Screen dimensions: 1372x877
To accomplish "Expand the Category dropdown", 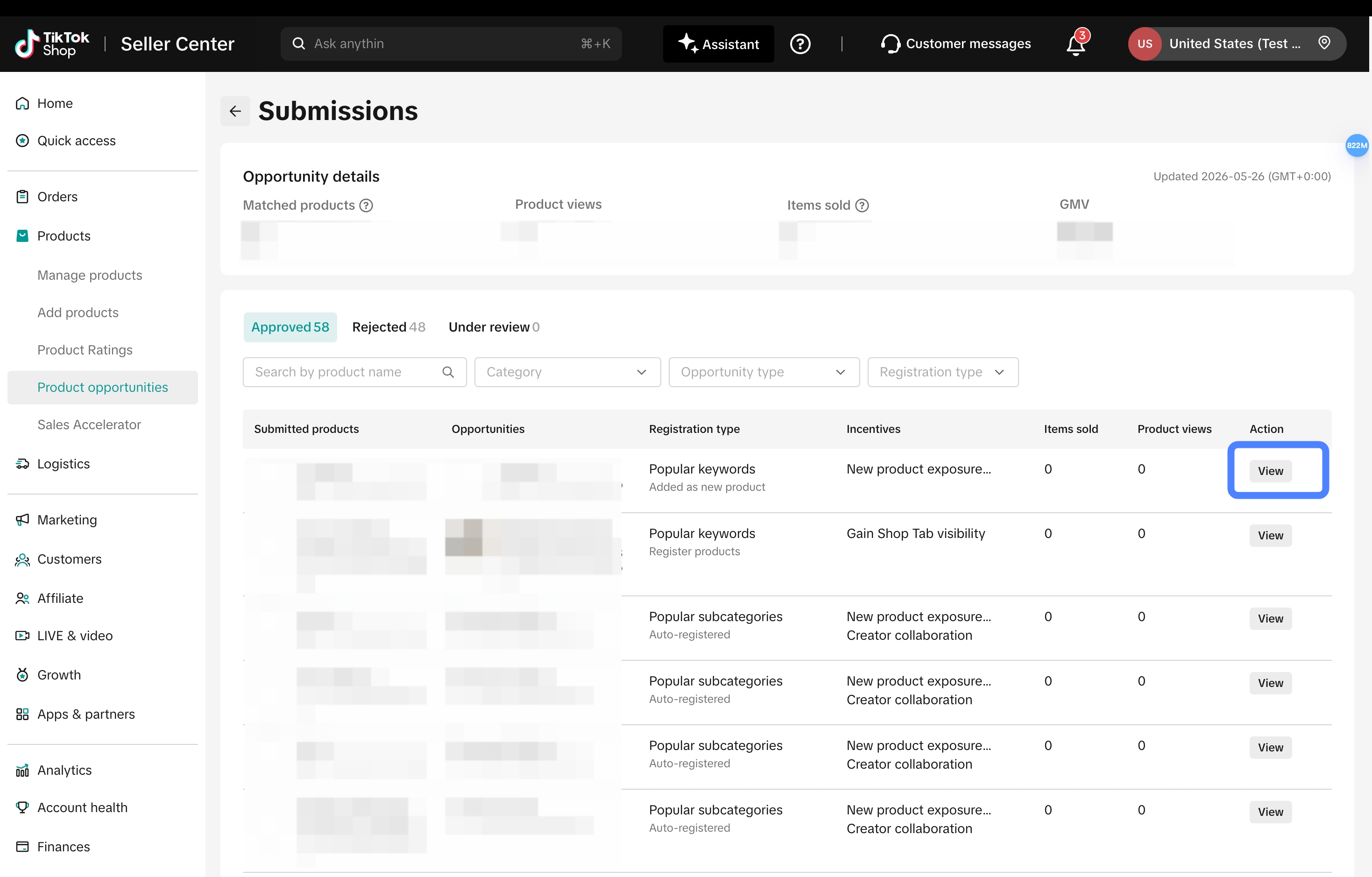I will [567, 372].
